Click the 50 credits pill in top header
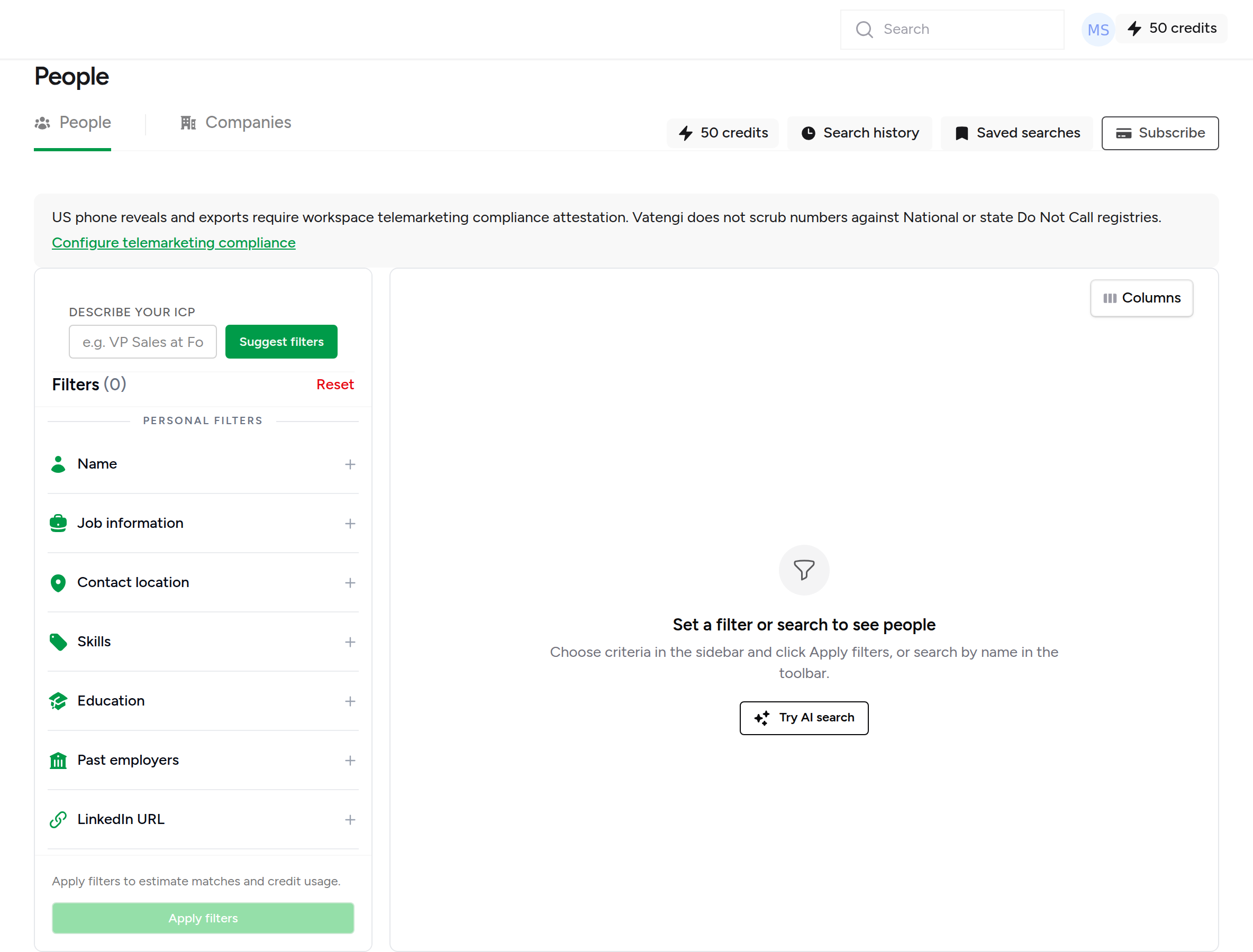 point(1172,29)
